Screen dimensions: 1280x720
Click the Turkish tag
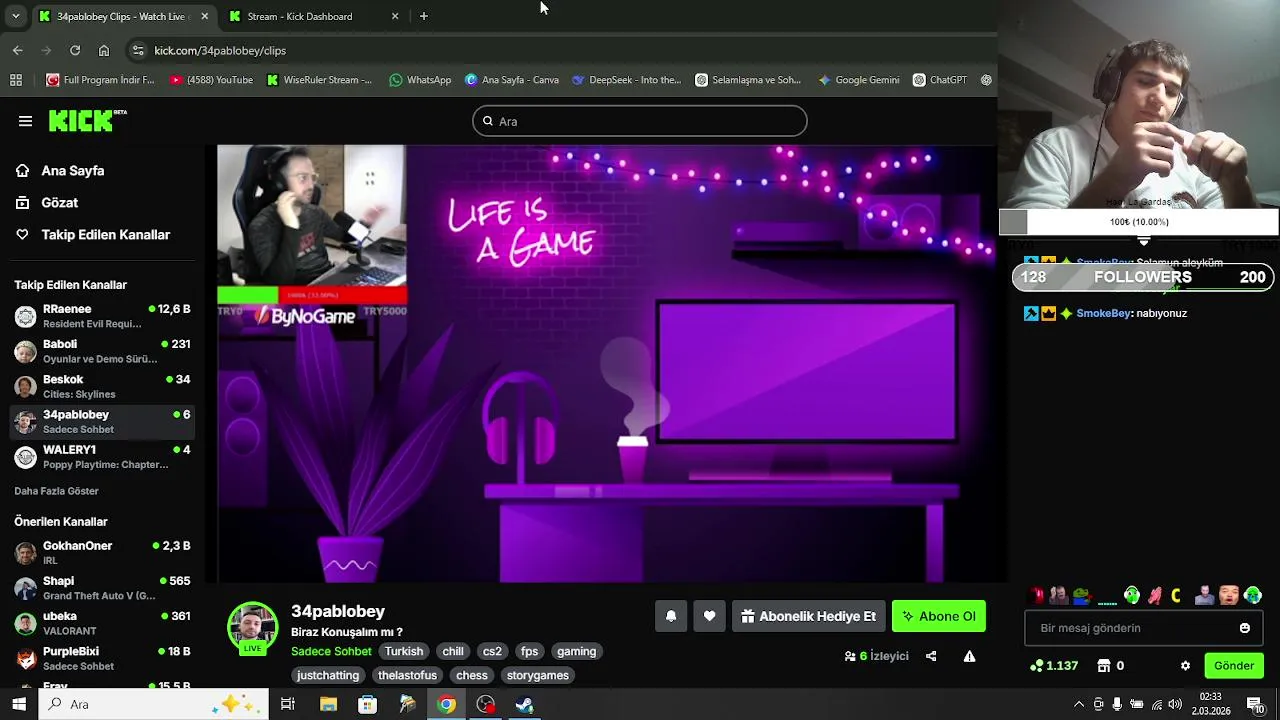[x=404, y=651]
